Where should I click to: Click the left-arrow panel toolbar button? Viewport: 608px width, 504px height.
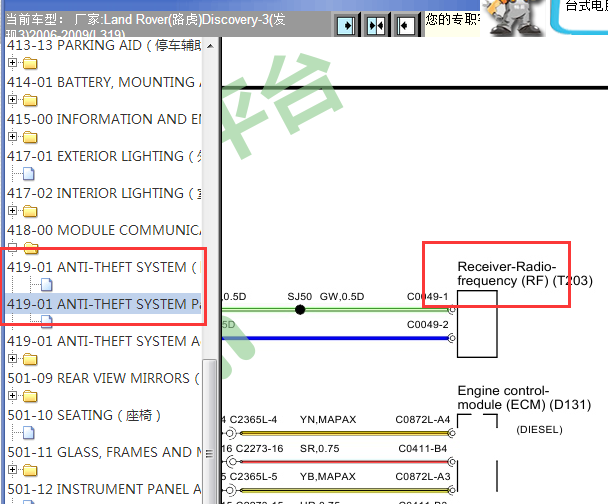(406, 26)
